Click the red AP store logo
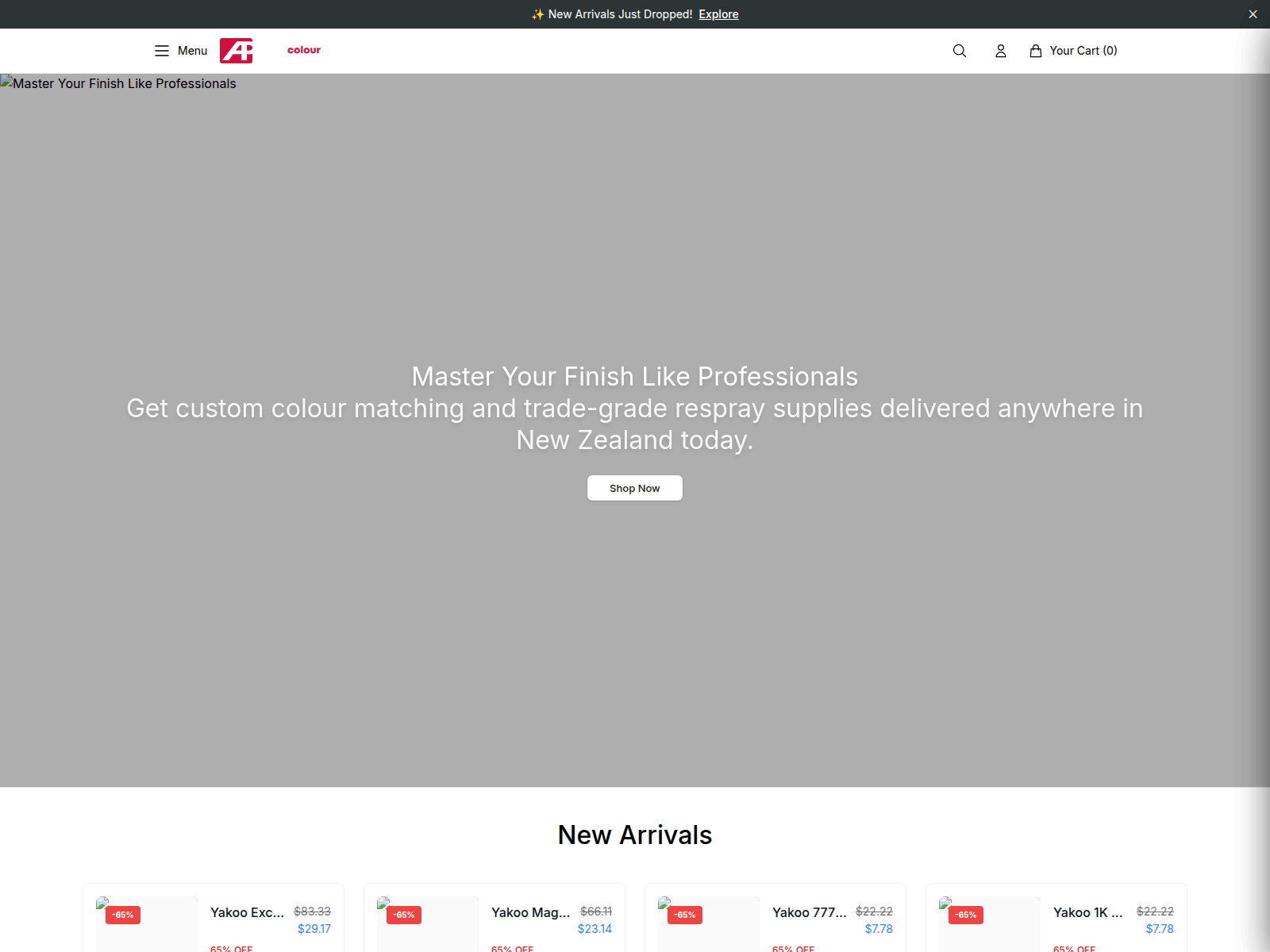 237,51
